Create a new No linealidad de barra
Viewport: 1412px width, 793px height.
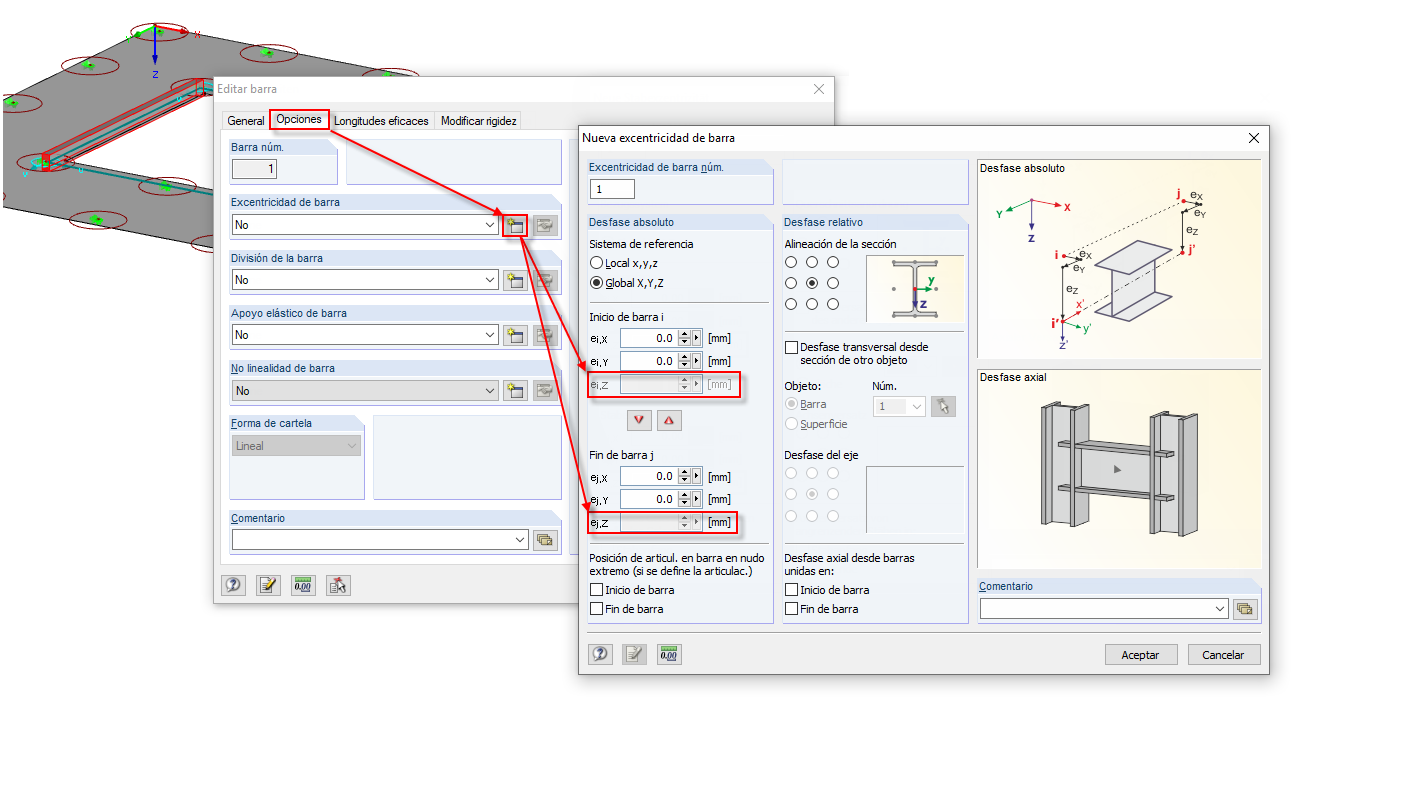pos(515,390)
